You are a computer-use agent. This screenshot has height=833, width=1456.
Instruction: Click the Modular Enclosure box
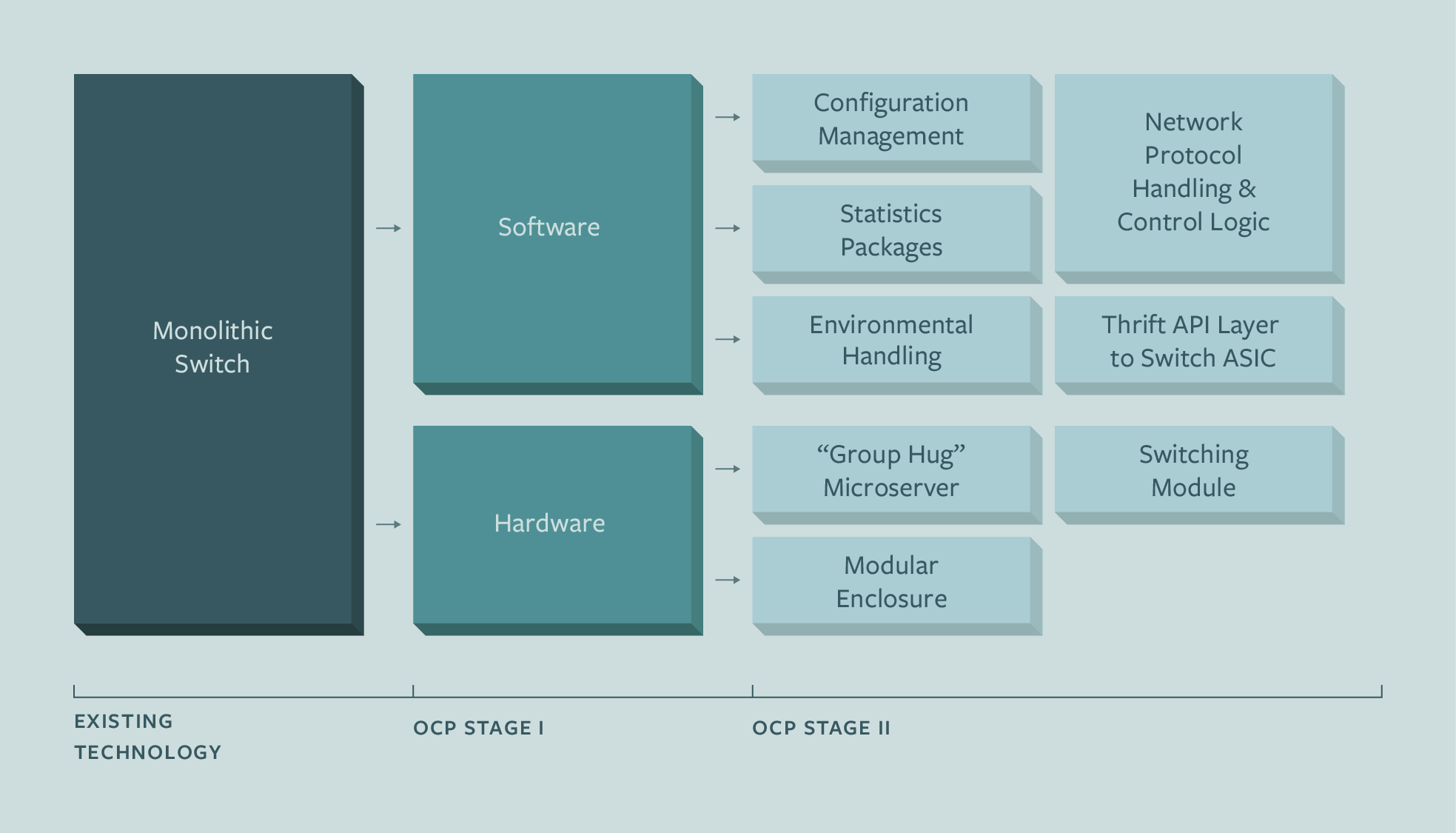pos(897,586)
